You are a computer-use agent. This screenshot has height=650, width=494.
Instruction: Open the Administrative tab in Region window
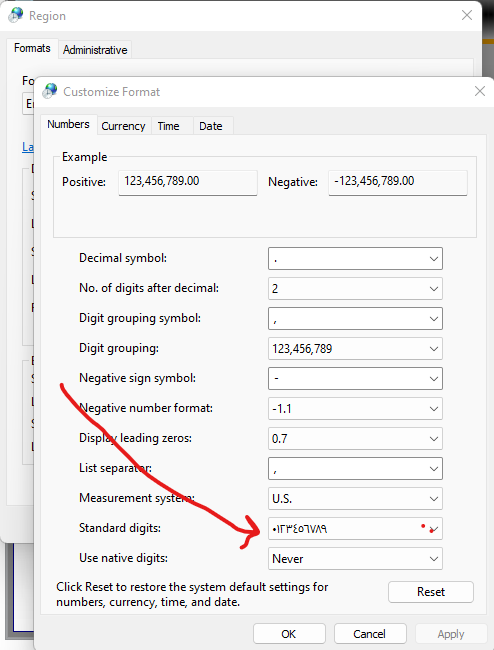click(x=95, y=50)
